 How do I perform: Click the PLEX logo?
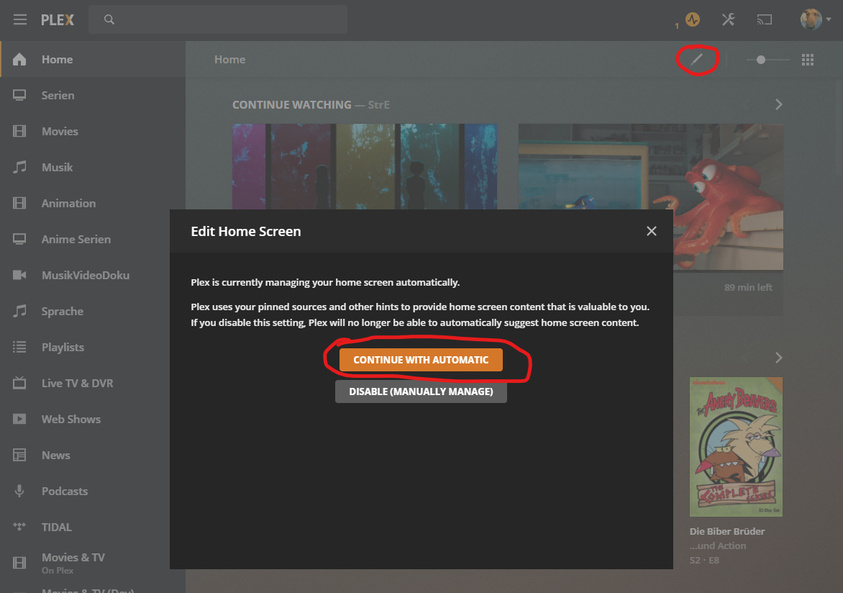(58, 20)
